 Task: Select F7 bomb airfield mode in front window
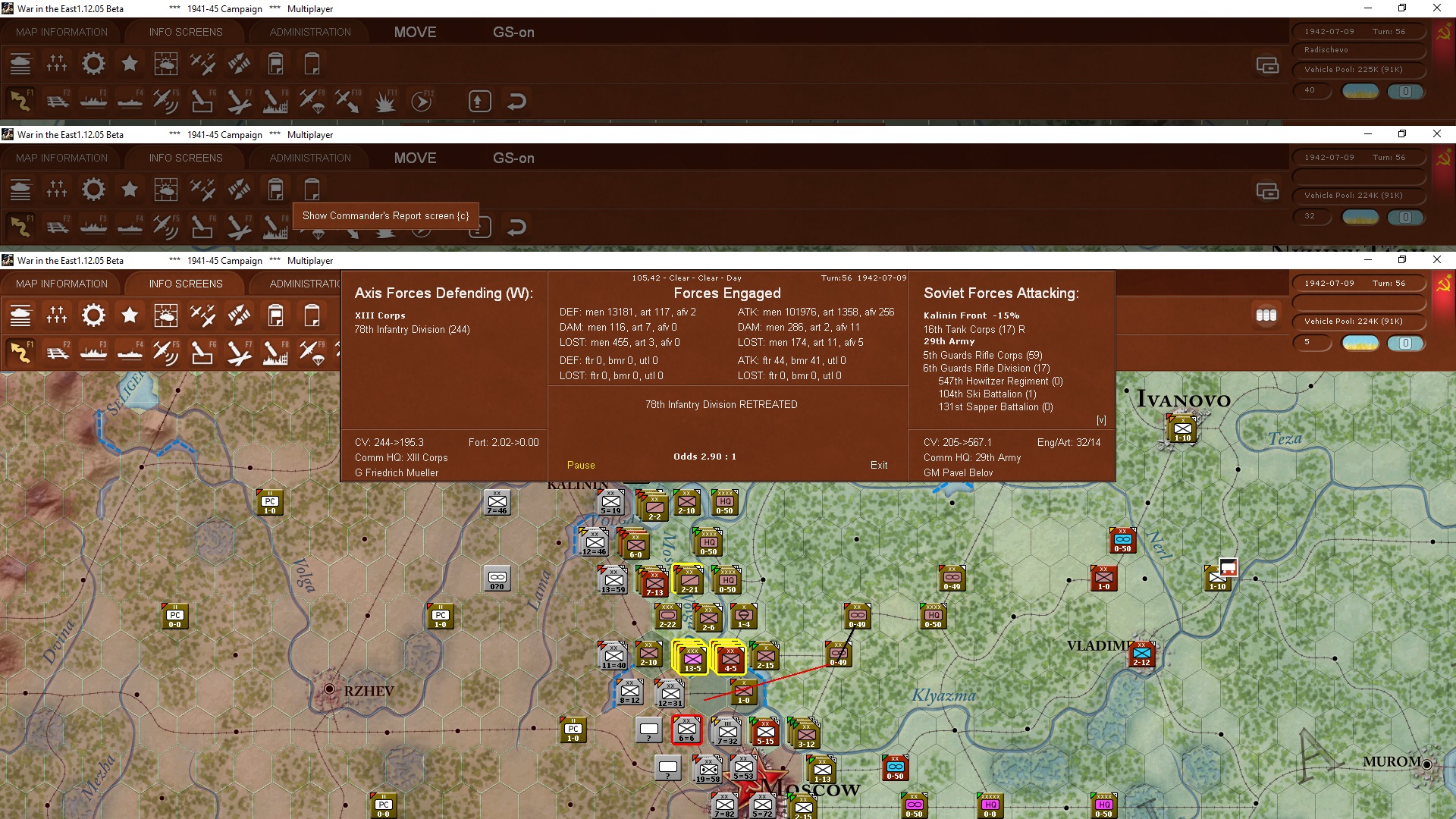(x=239, y=352)
